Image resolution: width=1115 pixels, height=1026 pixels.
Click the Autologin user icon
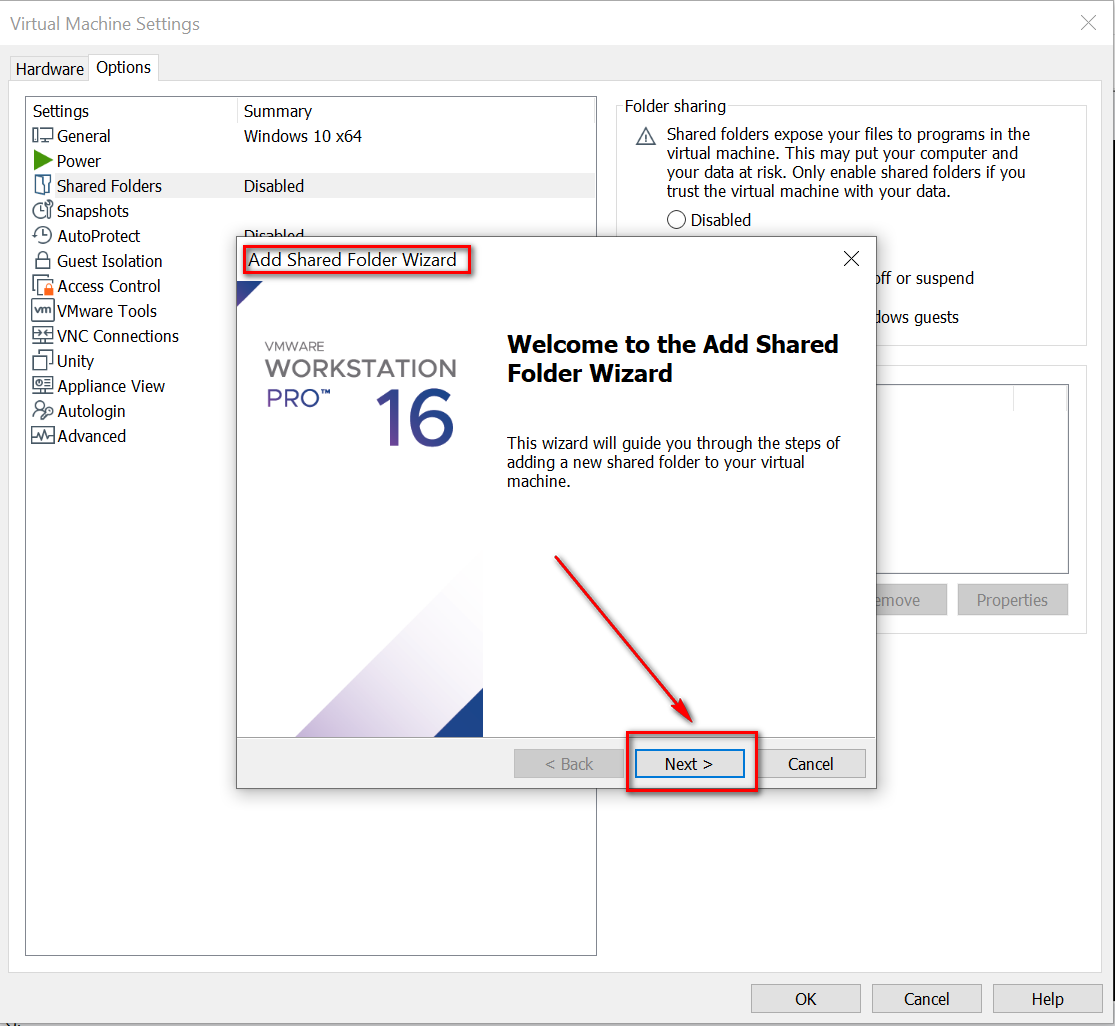pos(43,410)
